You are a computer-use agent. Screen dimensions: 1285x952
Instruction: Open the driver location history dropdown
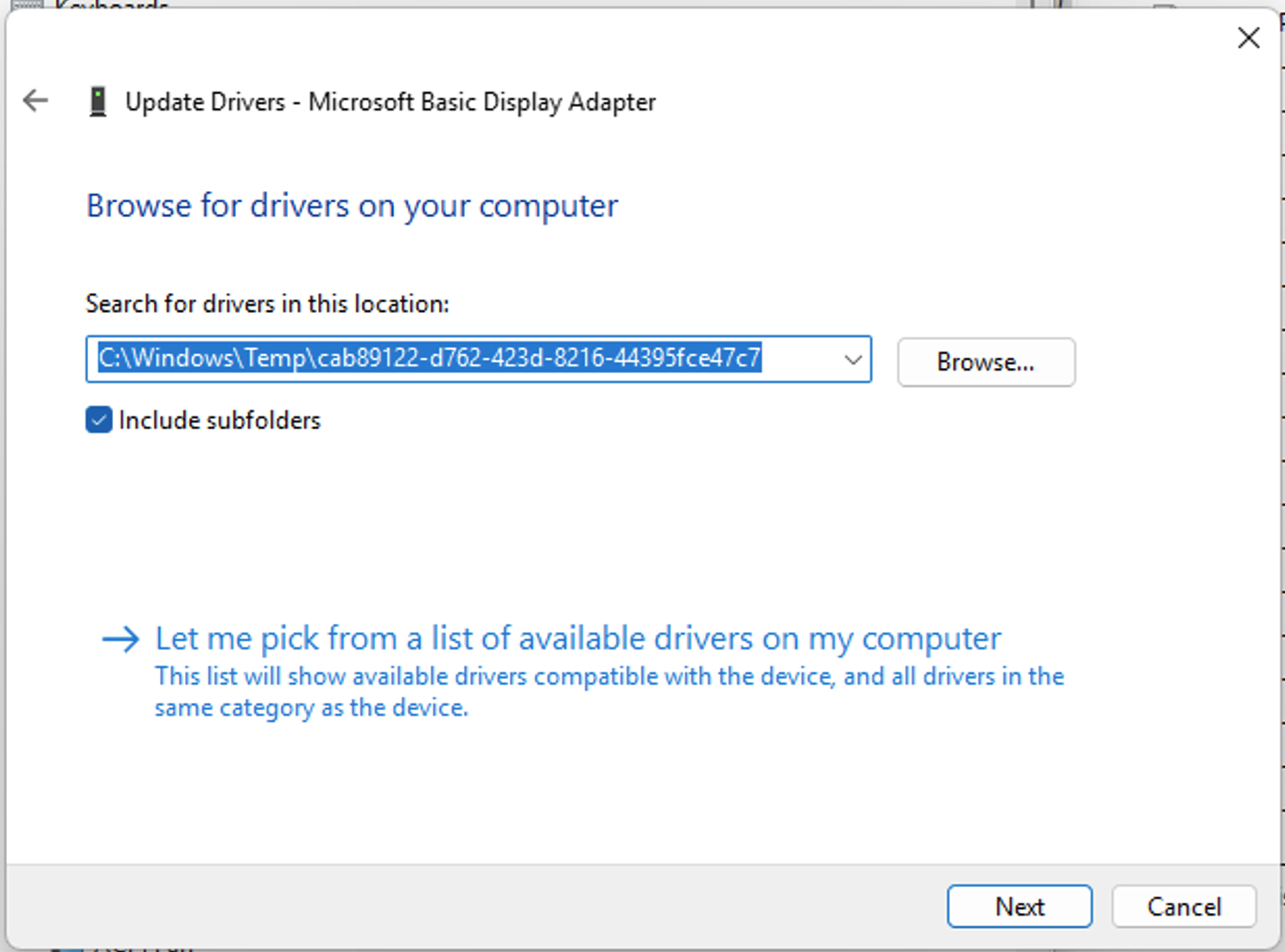[852, 359]
